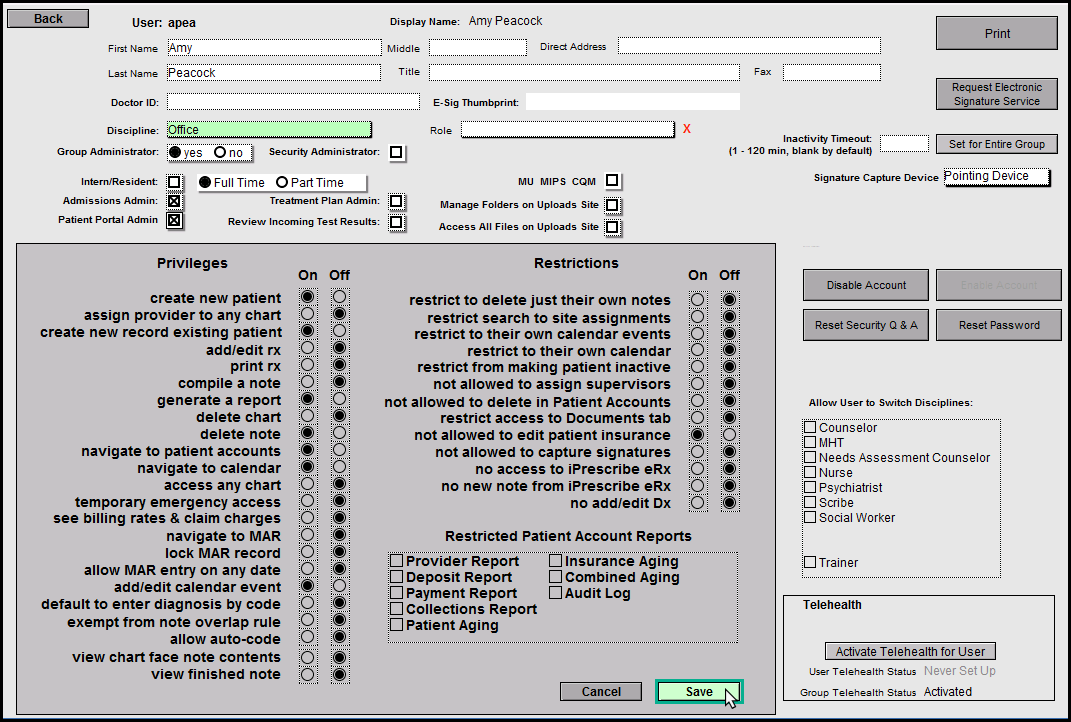Enable the Scribe discipline checkbox
This screenshot has width=1071, height=722.
pos(810,502)
